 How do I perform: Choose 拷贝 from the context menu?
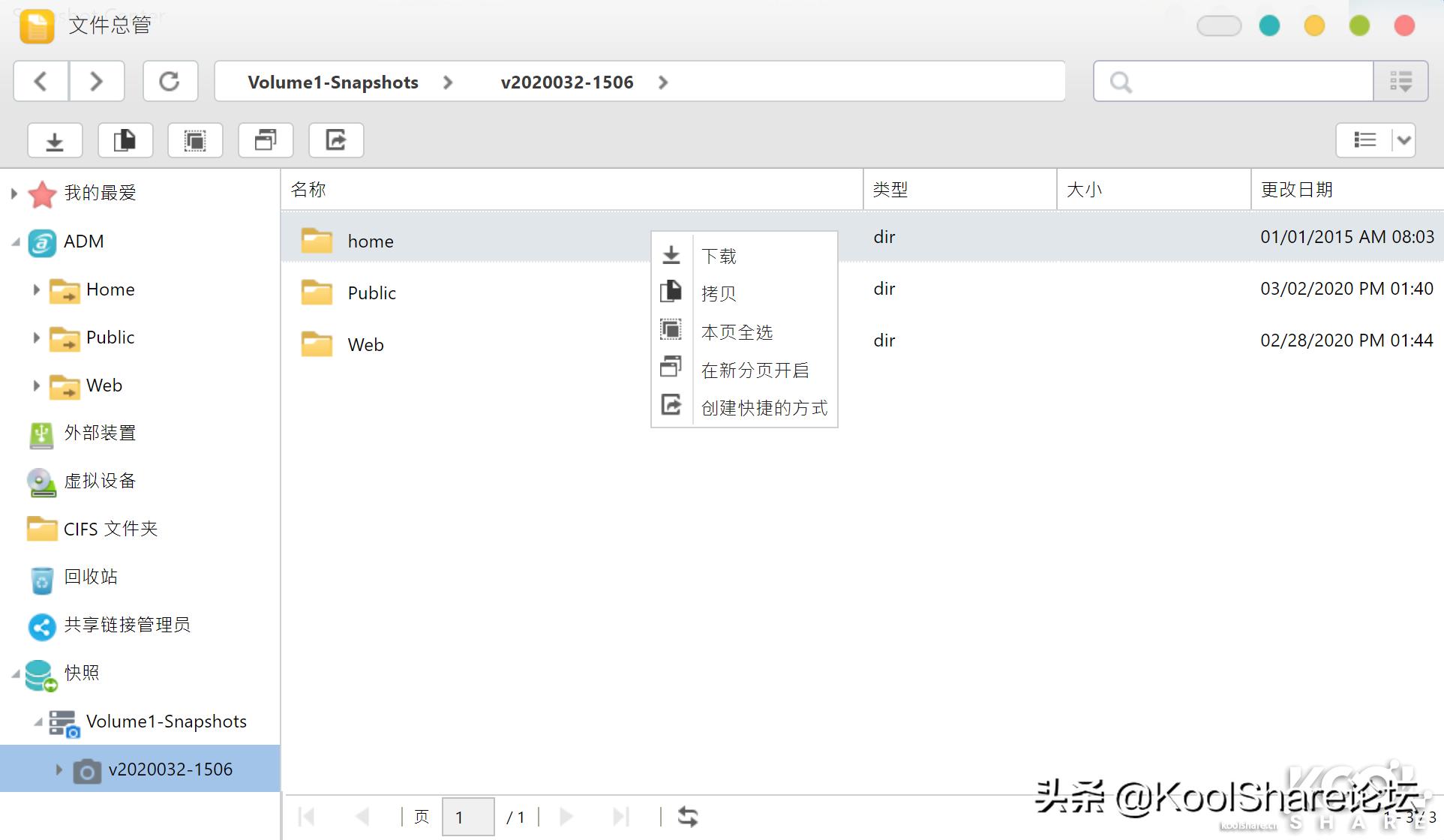[x=718, y=293]
